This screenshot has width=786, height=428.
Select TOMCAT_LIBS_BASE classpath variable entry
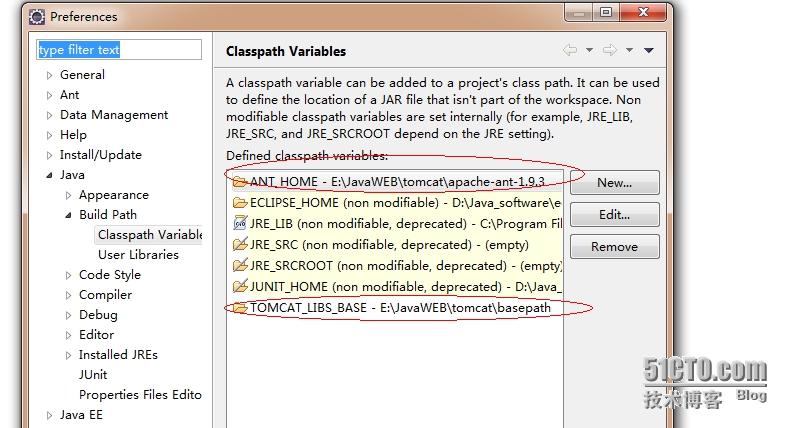[395, 308]
